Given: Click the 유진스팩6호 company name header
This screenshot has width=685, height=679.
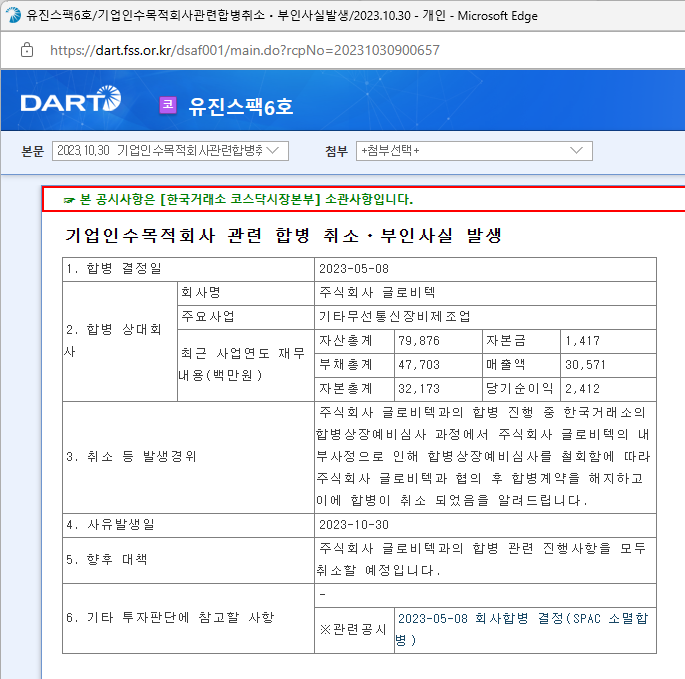Looking at the screenshot, I should 241,106.
